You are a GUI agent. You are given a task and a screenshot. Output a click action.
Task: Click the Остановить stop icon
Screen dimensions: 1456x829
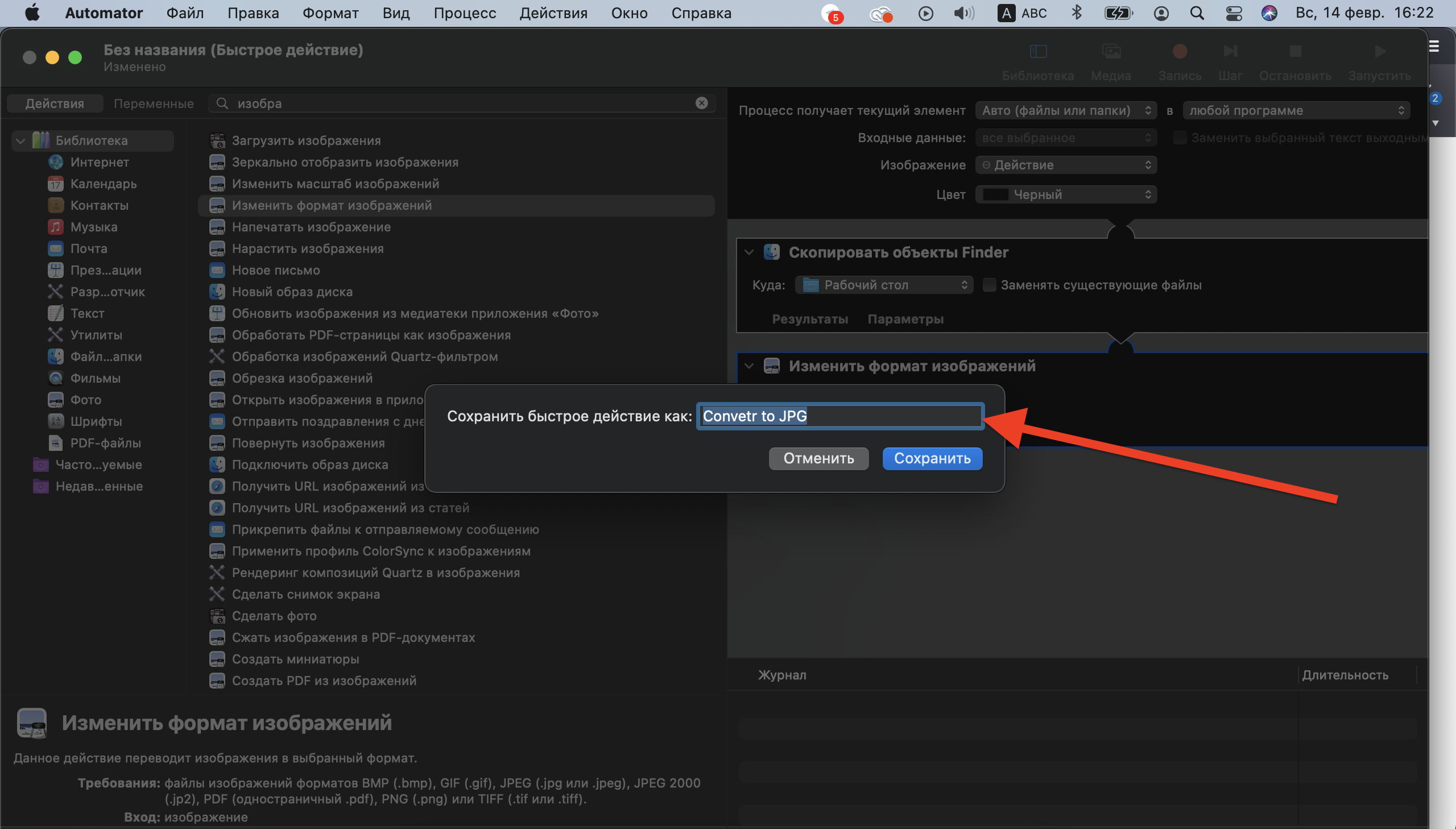click(1296, 52)
